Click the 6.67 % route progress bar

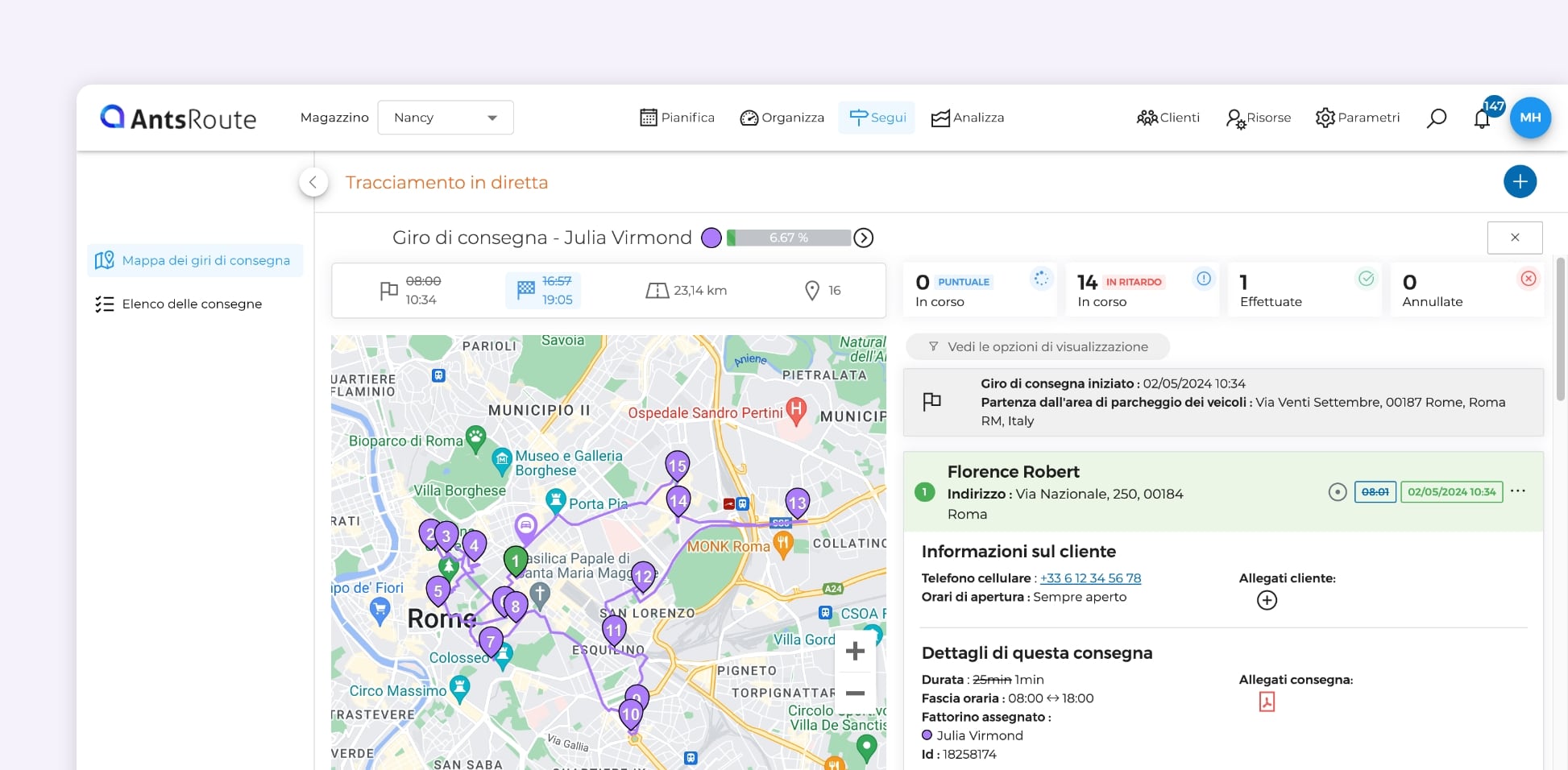[788, 238]
